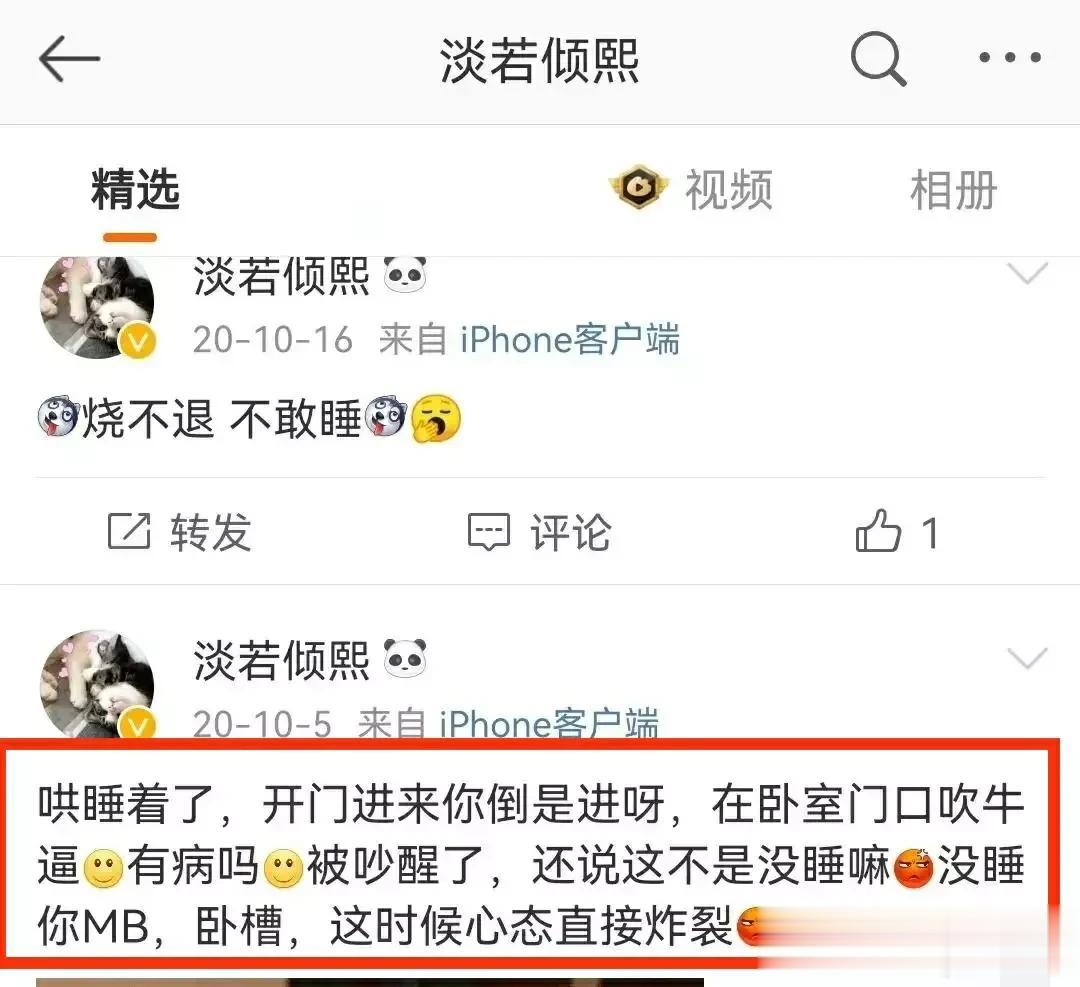Open the post text starting 哄睡着了
This screenshot has width=1080, height=987.
[530, 864]
